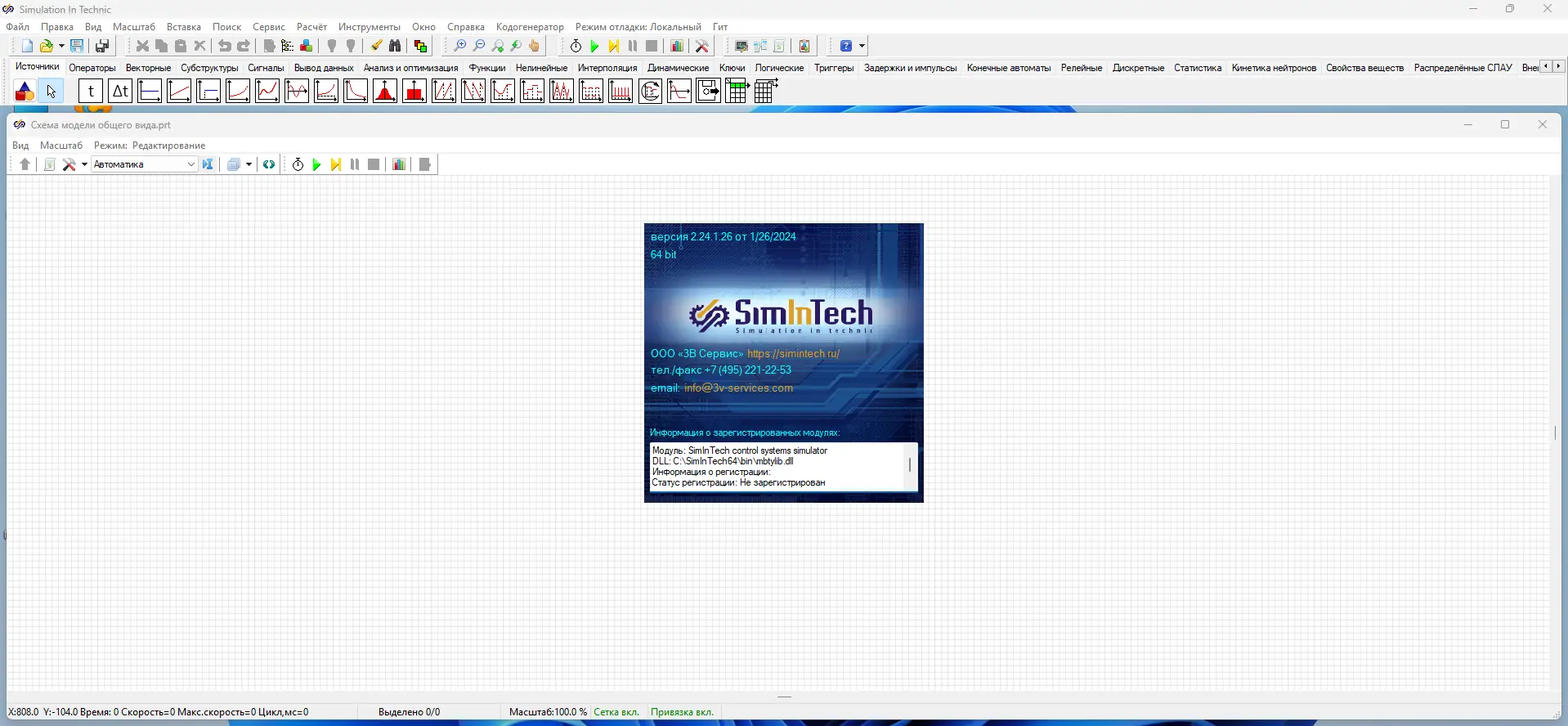Screen dimensions: 1568x726
Task: Click the open folder icon in the main toolbar
Action: (47, 47)
